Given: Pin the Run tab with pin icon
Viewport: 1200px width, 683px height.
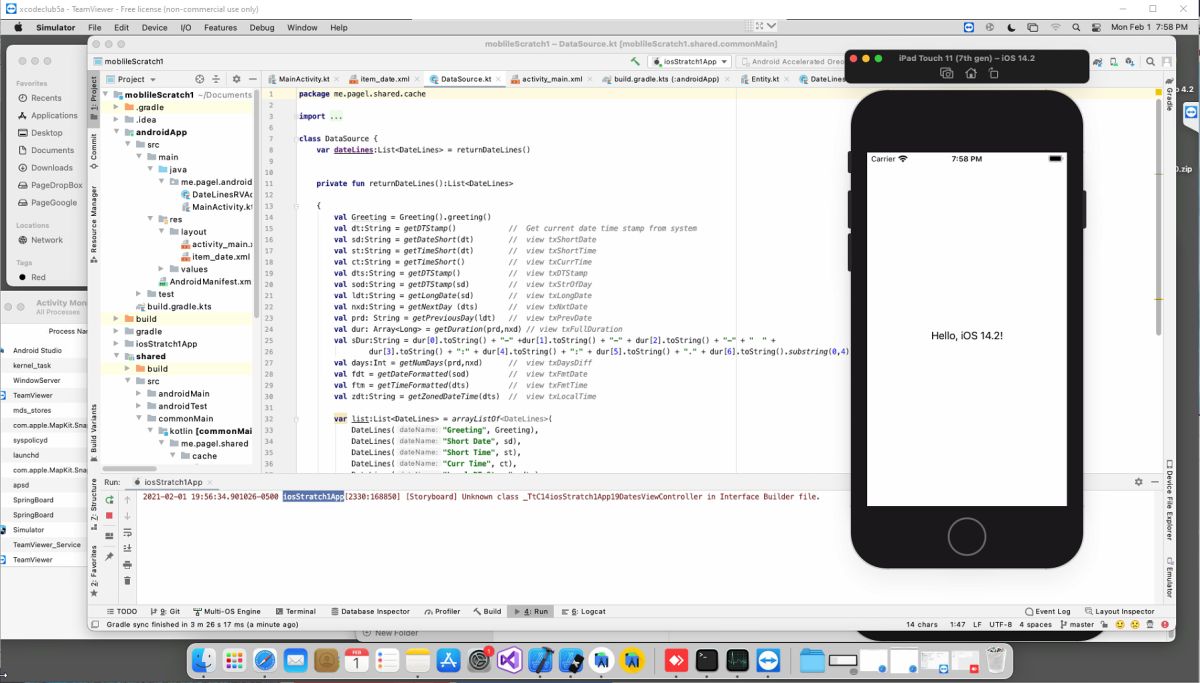Looking at the screenshot, I should (x=109, y=555).
